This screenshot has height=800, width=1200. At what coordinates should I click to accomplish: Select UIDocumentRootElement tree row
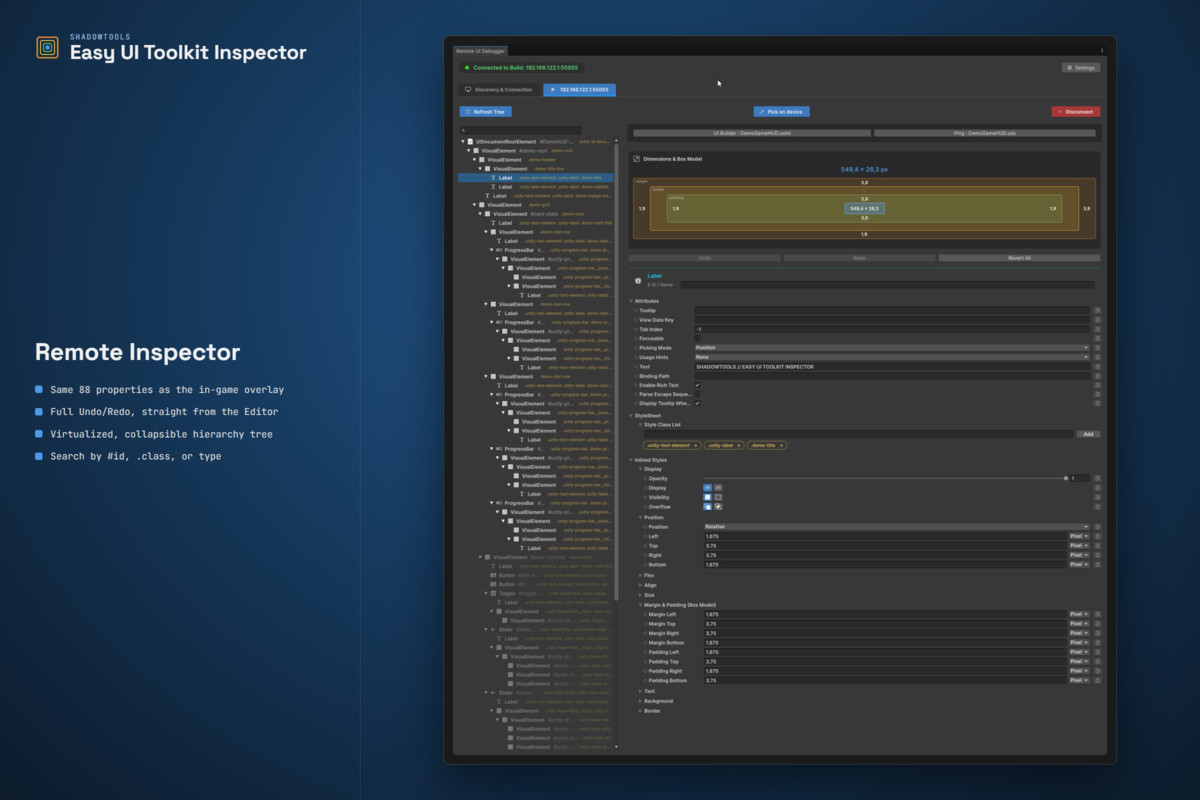click(538, 142)
